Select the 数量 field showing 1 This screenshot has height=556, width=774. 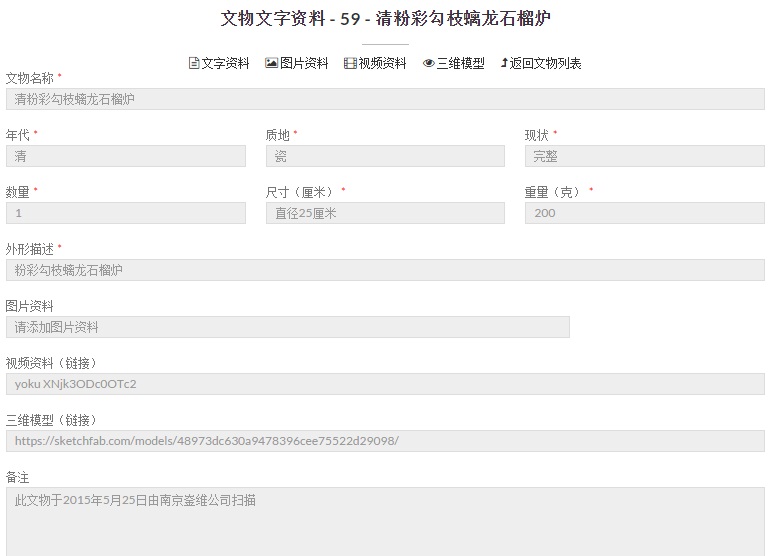tap(125, 213)
